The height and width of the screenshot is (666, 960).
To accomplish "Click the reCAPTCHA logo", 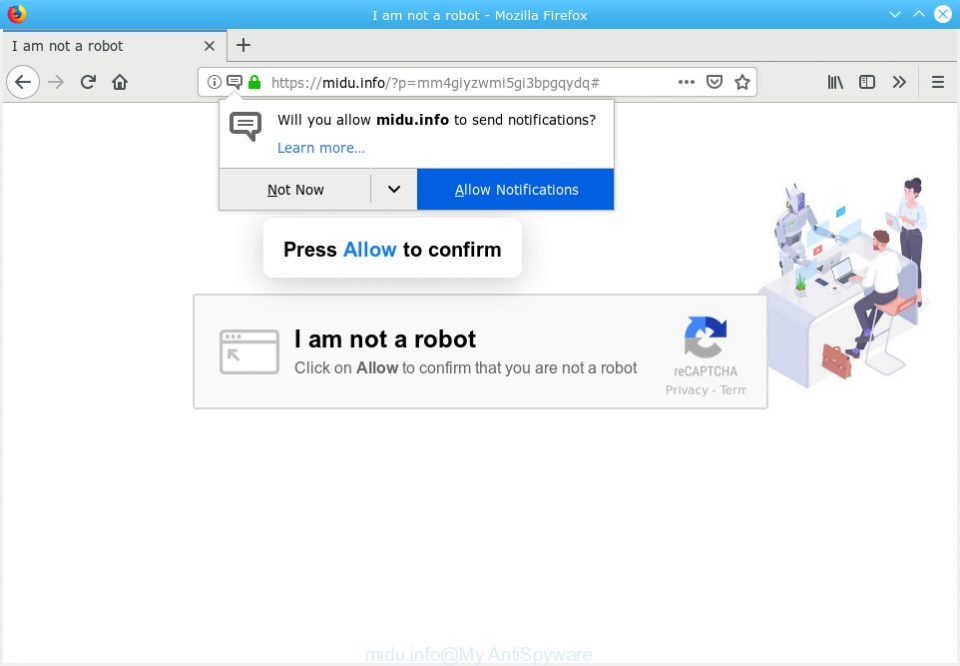I will (705, 337).
